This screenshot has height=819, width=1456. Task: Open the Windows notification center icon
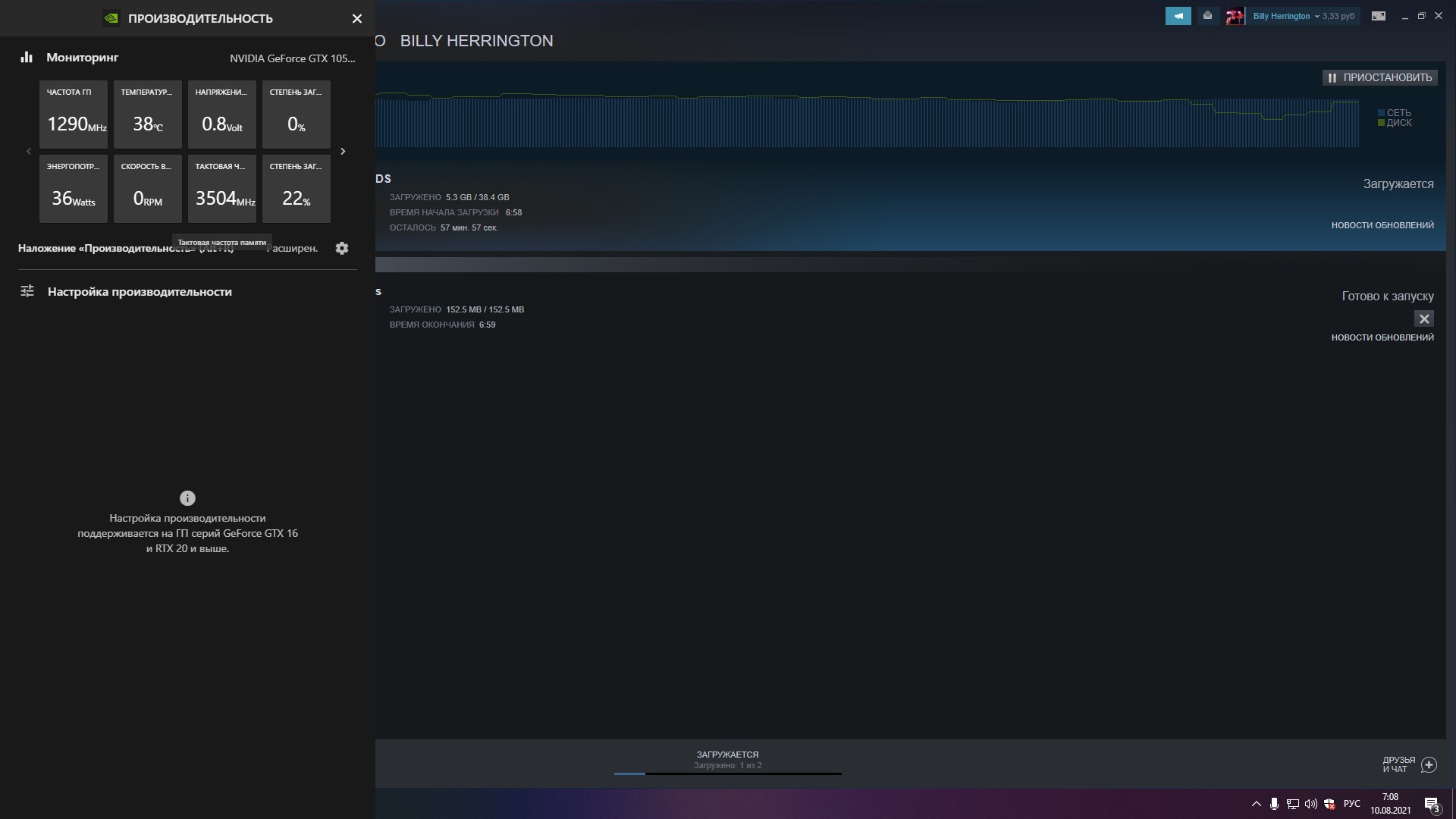tap(1431, 804)
